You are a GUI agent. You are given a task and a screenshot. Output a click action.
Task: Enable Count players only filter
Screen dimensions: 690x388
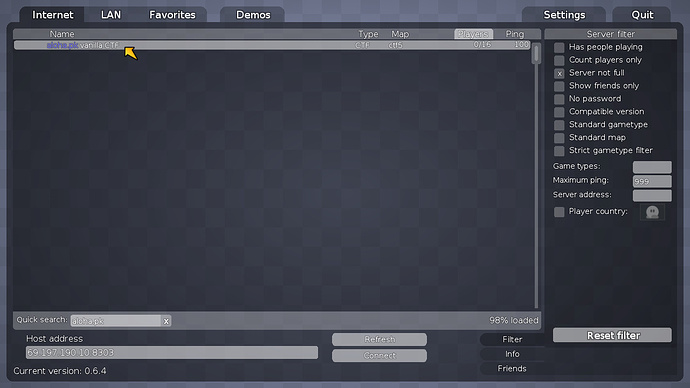559,60
